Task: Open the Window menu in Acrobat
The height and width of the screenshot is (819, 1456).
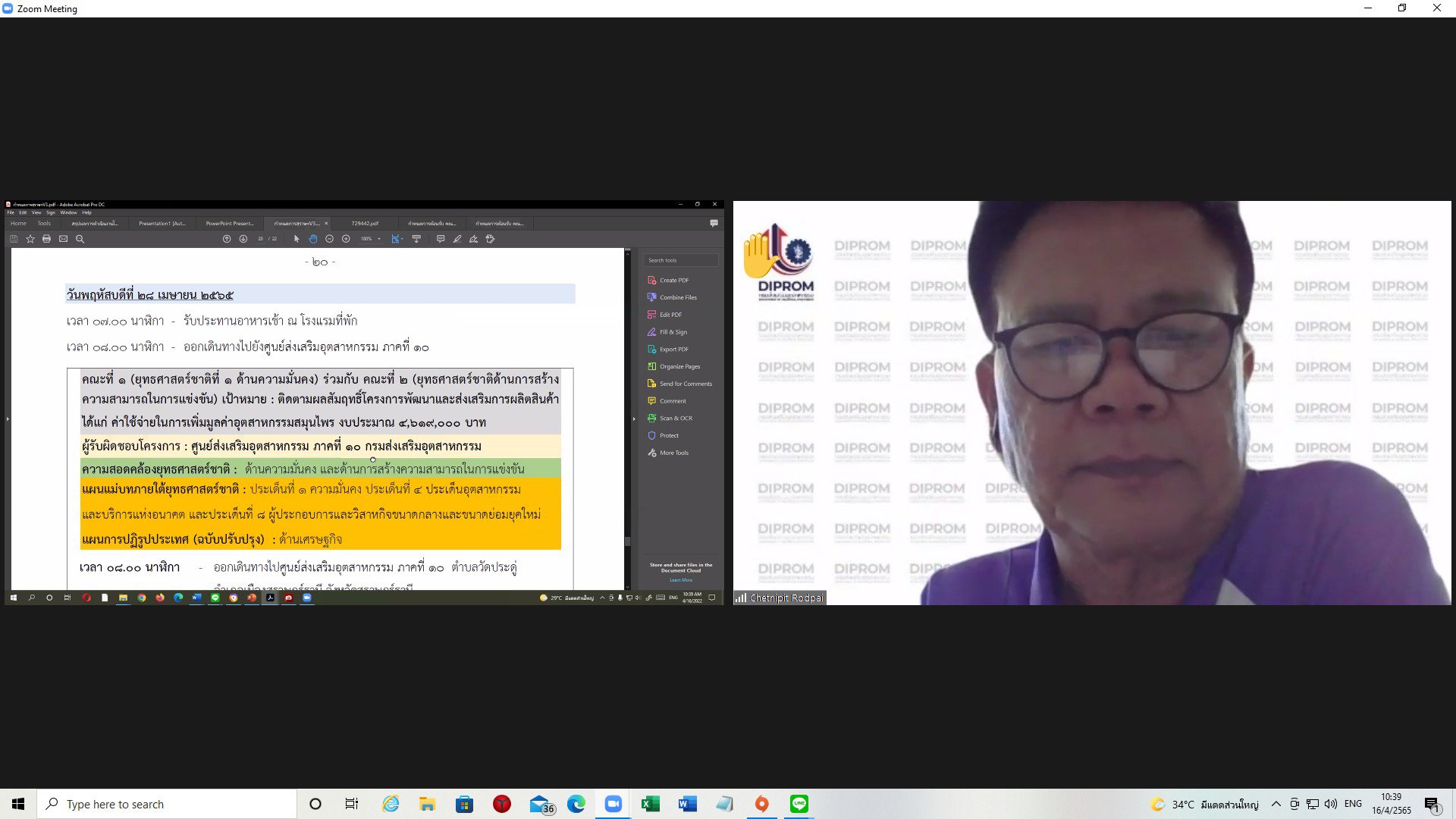Action: 68,212
